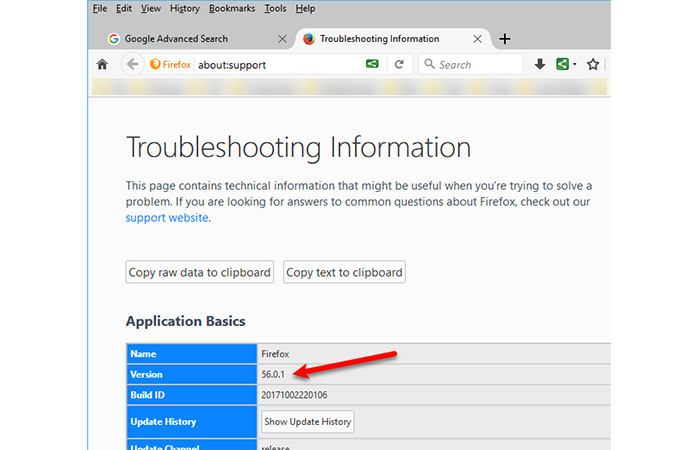The width and height of the screenshot is (700, 450).
Task: Go back with the back arrow button
Action: point(133,64)
